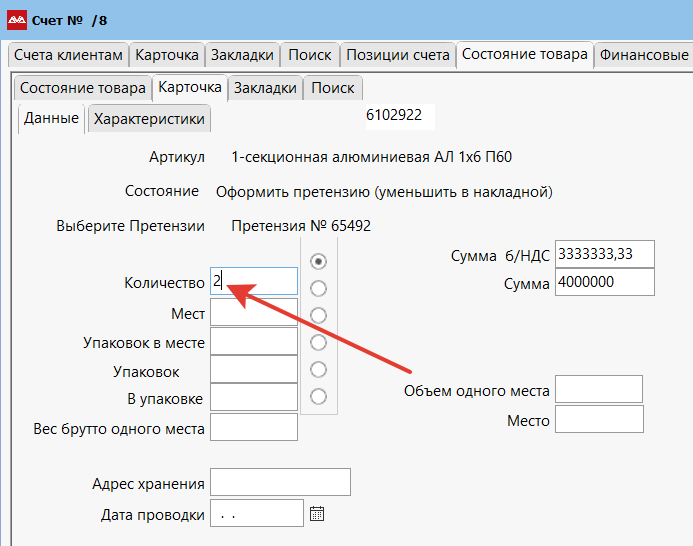This screenshot has width=693, height=546.
Task: Select the Данные tab
Action: pyautogui.click(x=51, y=118)
